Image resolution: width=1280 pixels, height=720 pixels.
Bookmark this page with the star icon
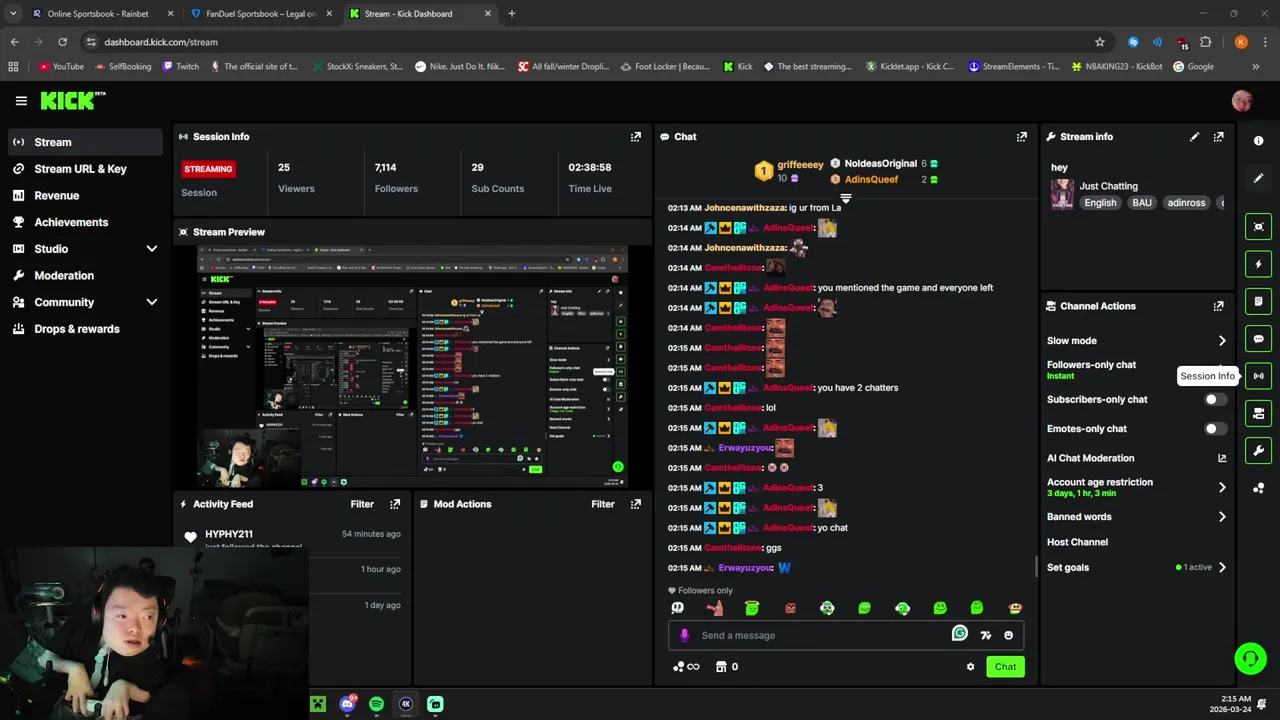(1100, 42)
